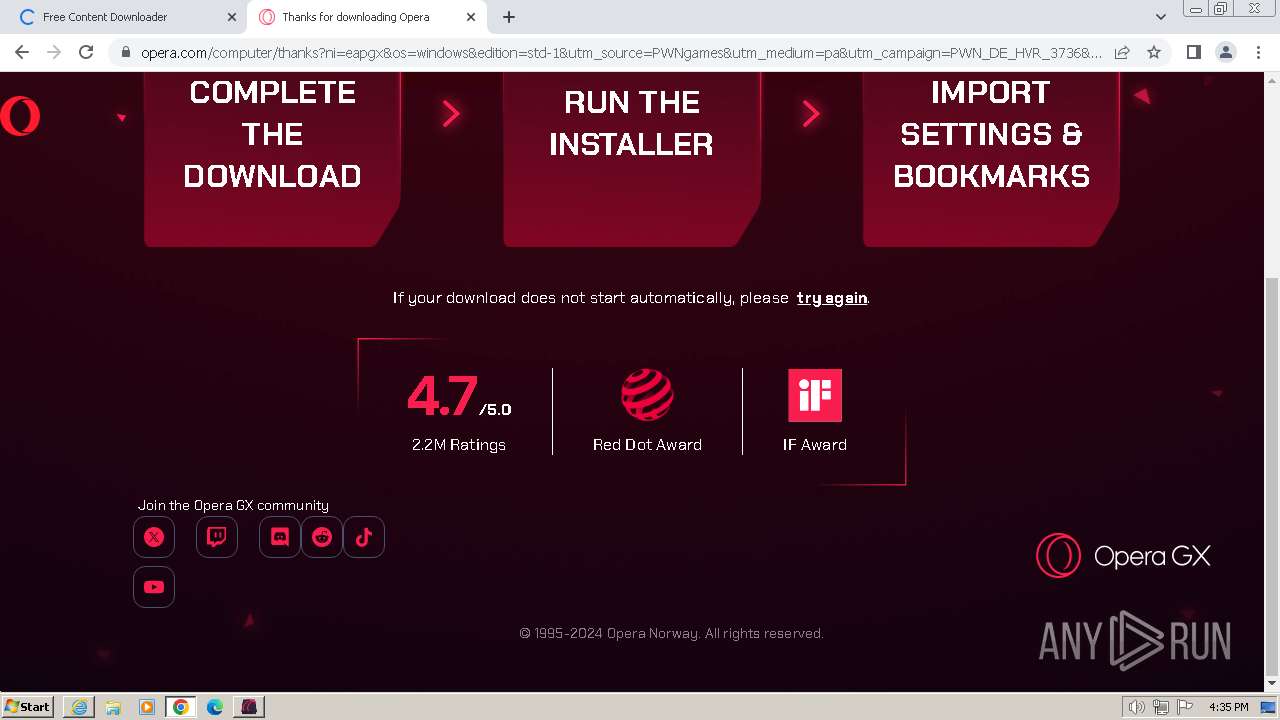
Task: Close the Free Content Downloader tab
Action: pos(231,17)
